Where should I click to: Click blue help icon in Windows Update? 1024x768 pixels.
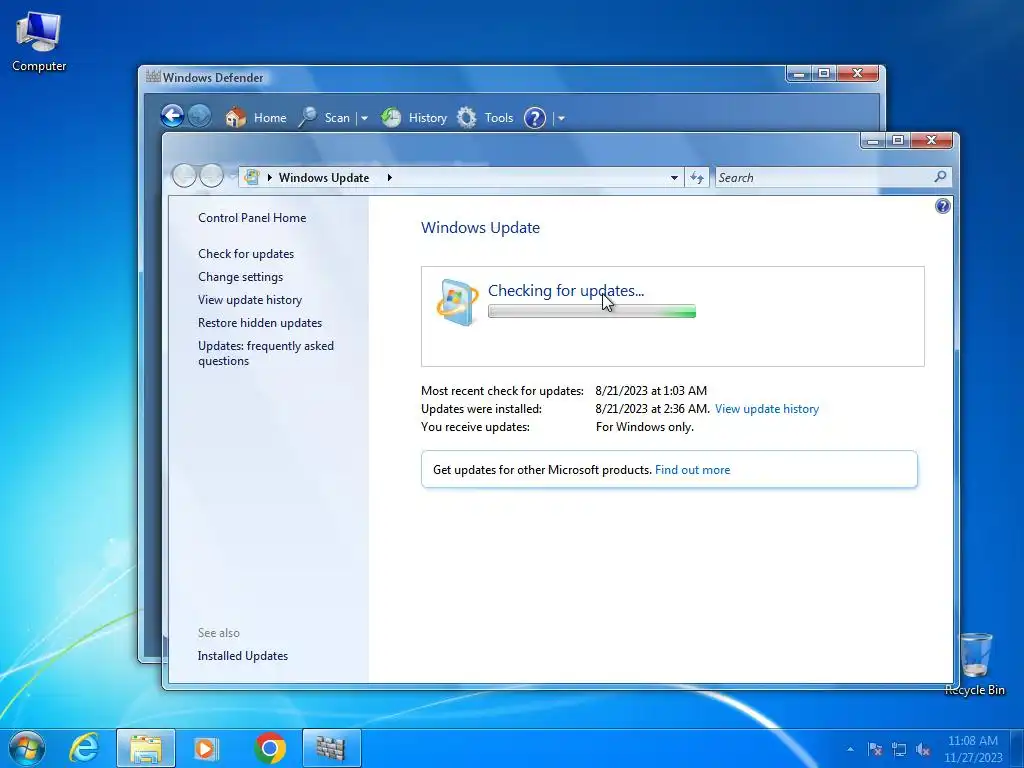942,206
